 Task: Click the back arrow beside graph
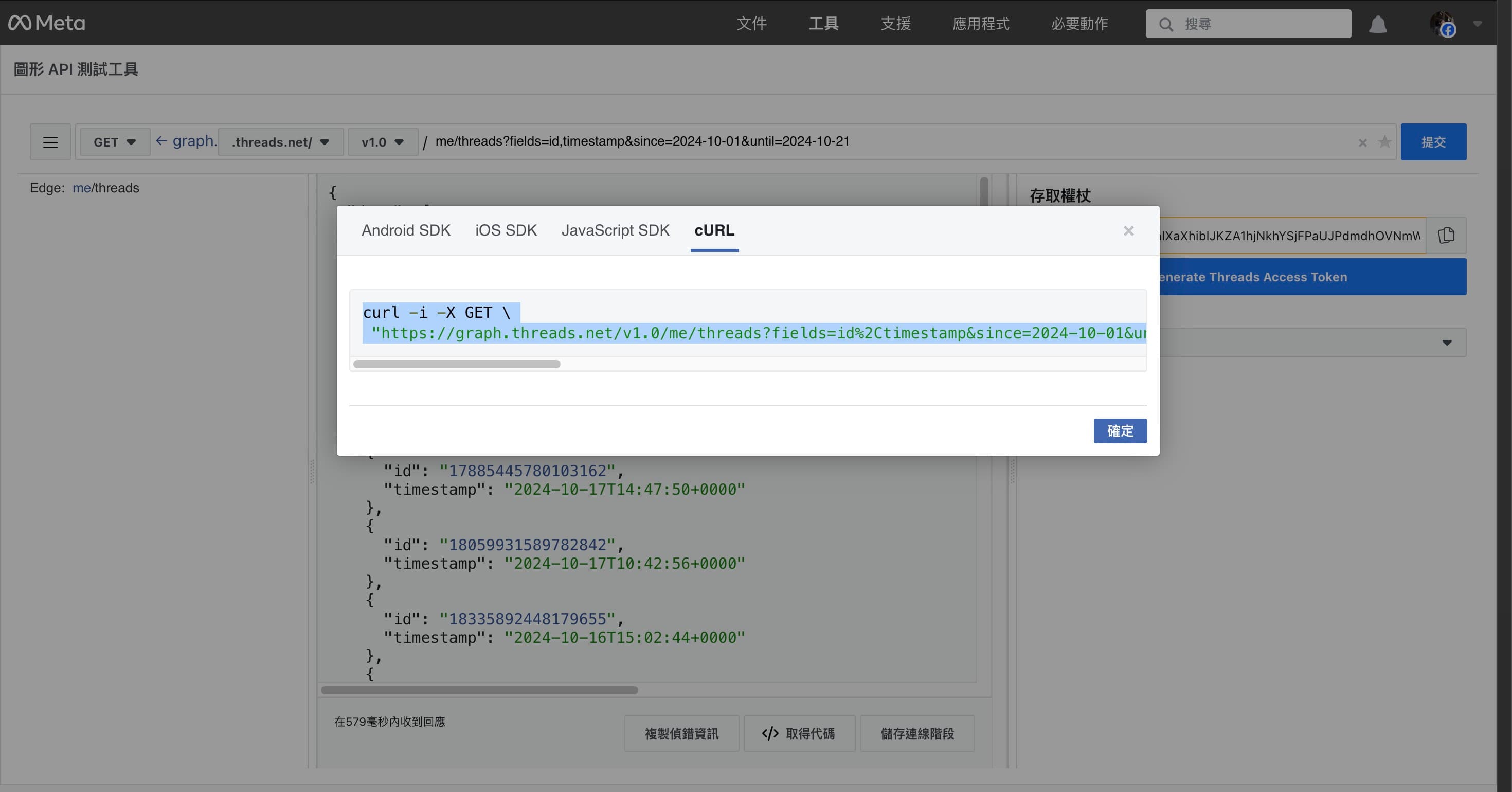point(161,141)
